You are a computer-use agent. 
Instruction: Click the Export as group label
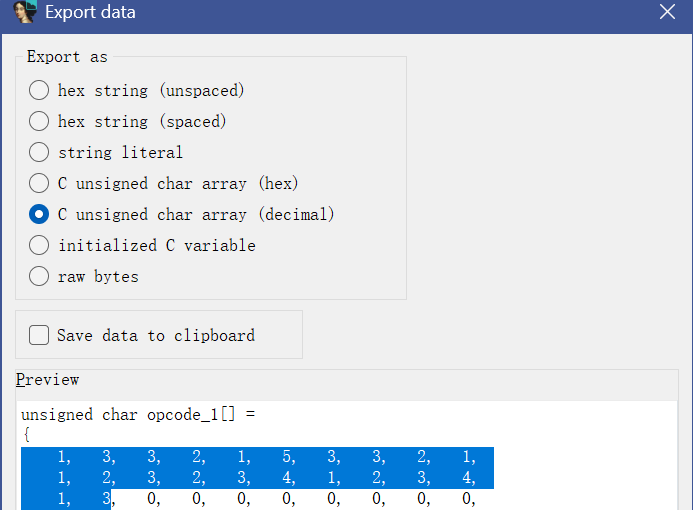point(67,57)
